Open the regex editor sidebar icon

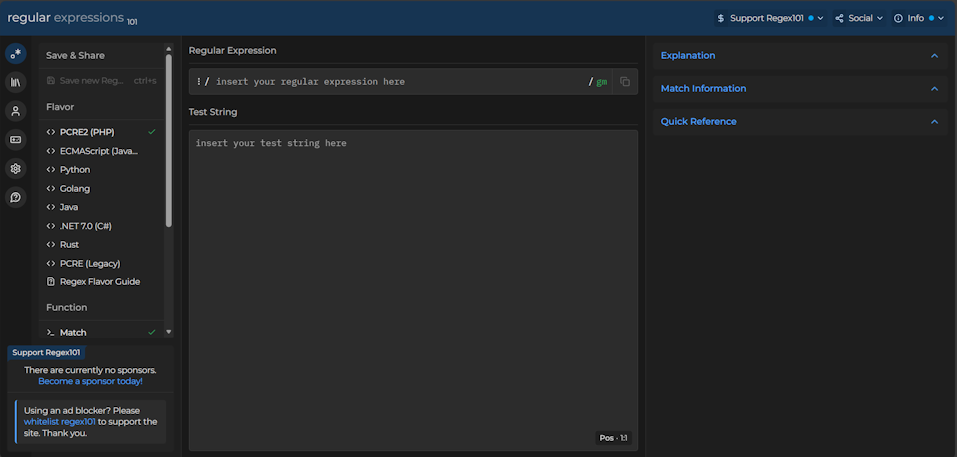click(x=16, y=54)
